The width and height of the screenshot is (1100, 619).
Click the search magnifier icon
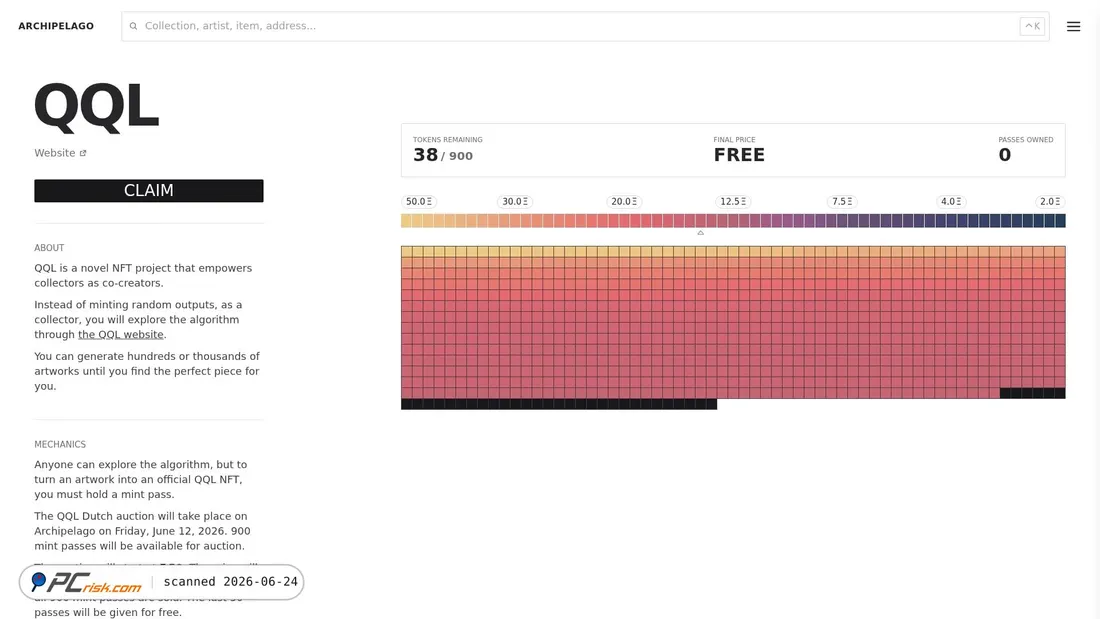pyautogui.click(x=133, y=26)
